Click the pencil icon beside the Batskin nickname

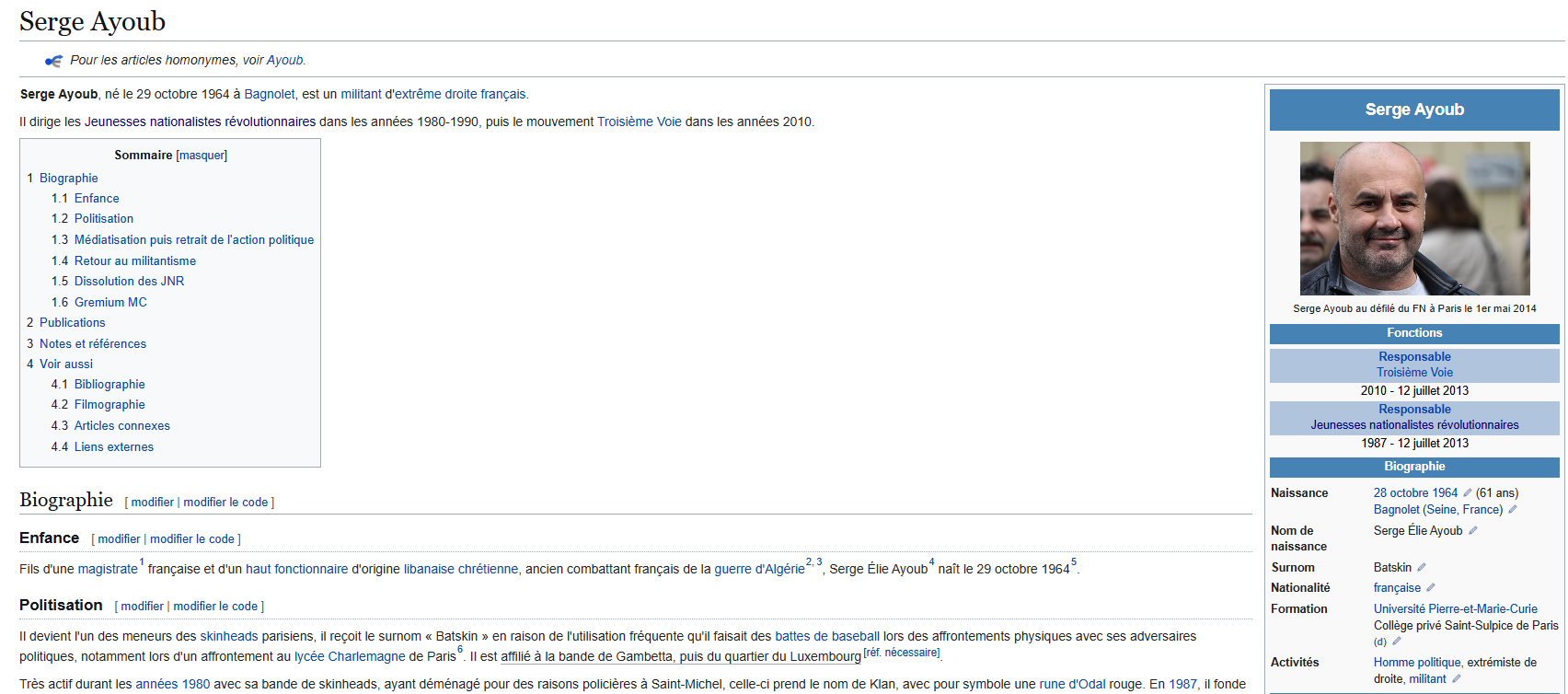pos(1421,568)
